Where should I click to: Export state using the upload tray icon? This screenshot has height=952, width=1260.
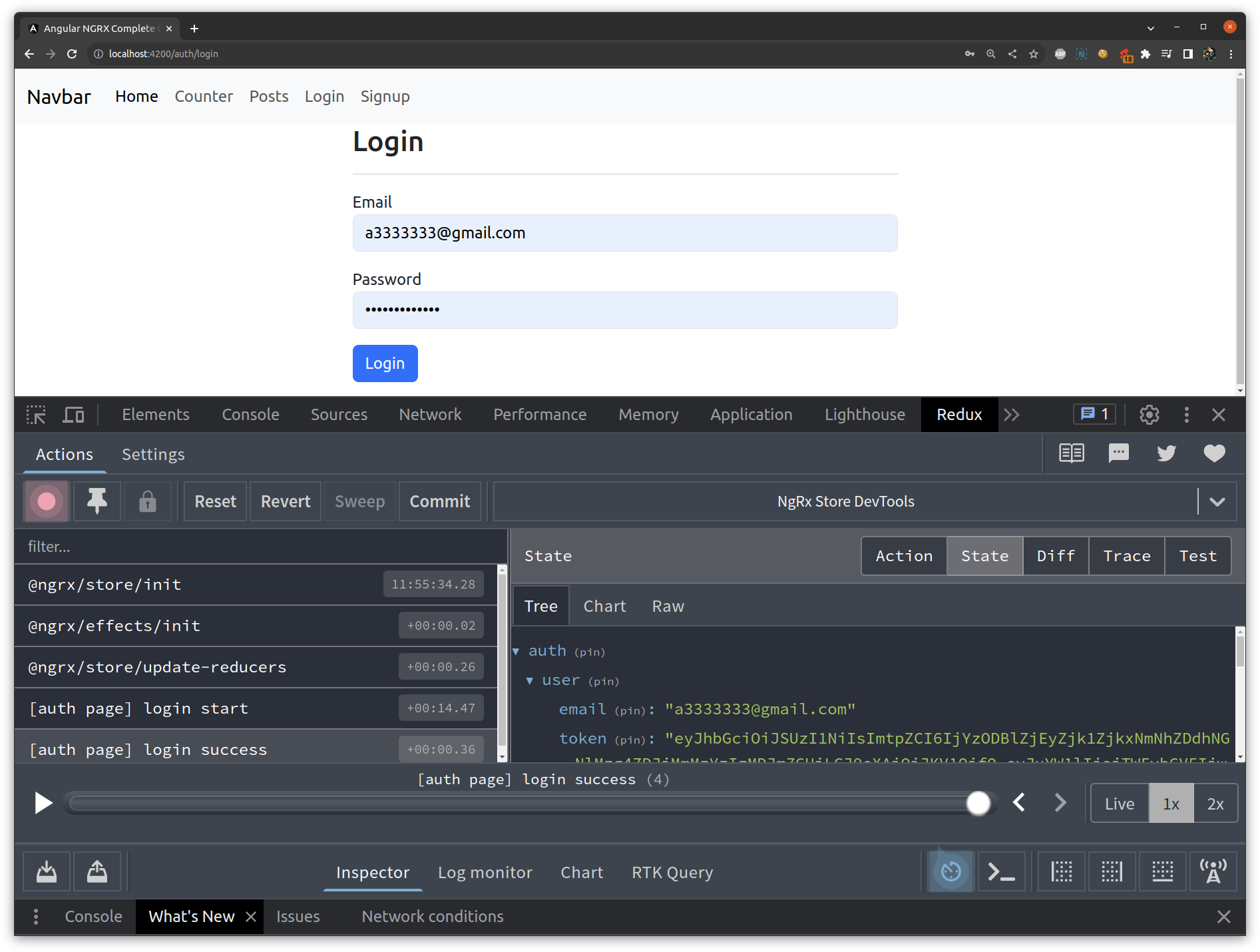tap(97, 871)
